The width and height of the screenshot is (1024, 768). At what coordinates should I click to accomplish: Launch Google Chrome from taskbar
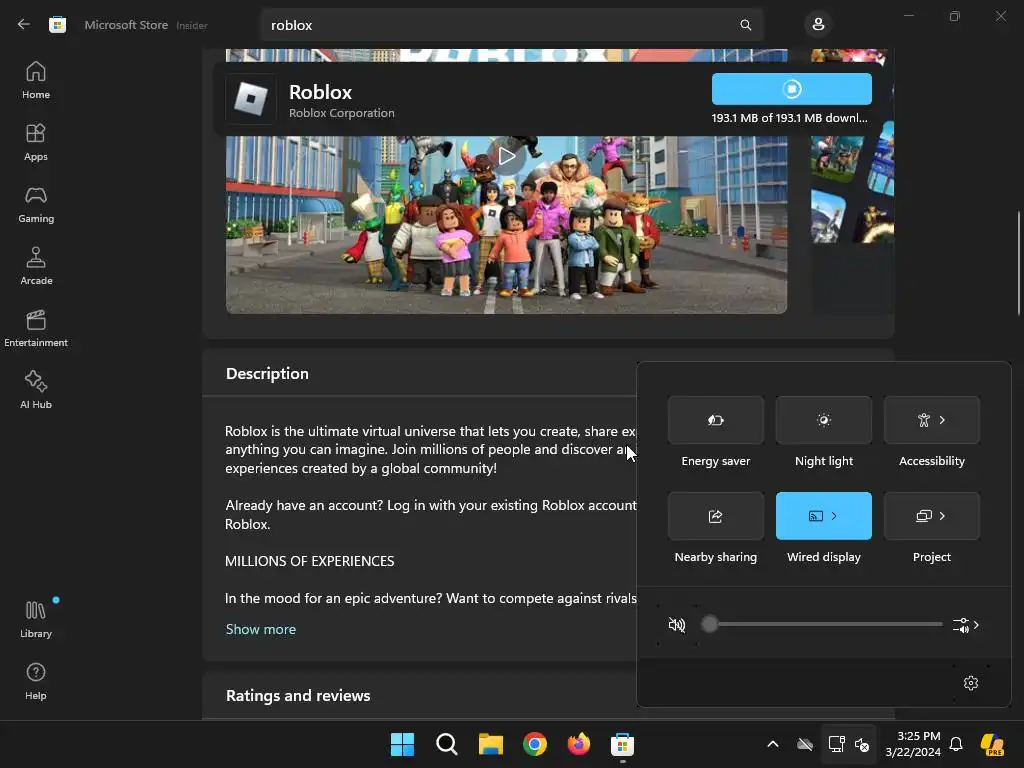click(x=535, y=744)
